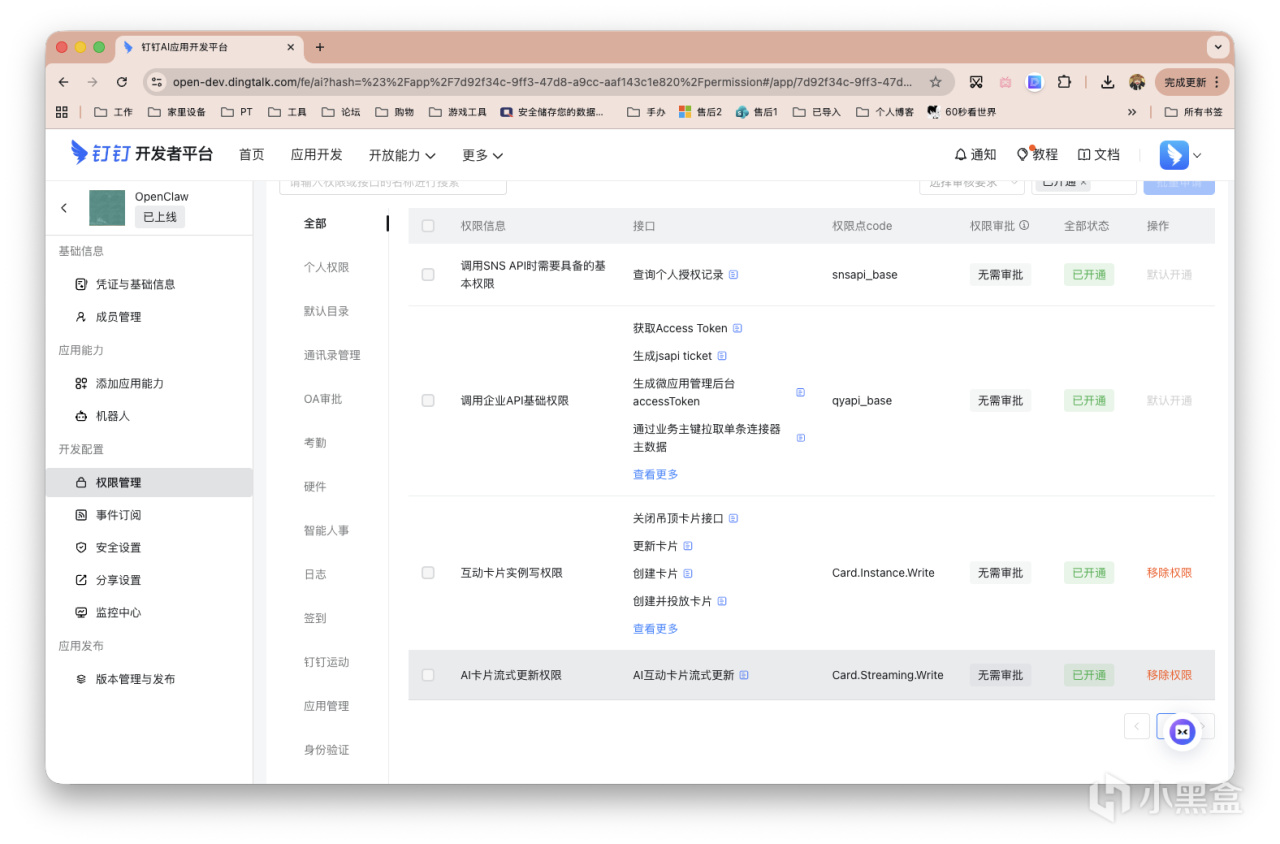The image size is (1280, 844).
Task: Click 移除权限 for Card.Streaming.Write
Action: pos(1169,675)
